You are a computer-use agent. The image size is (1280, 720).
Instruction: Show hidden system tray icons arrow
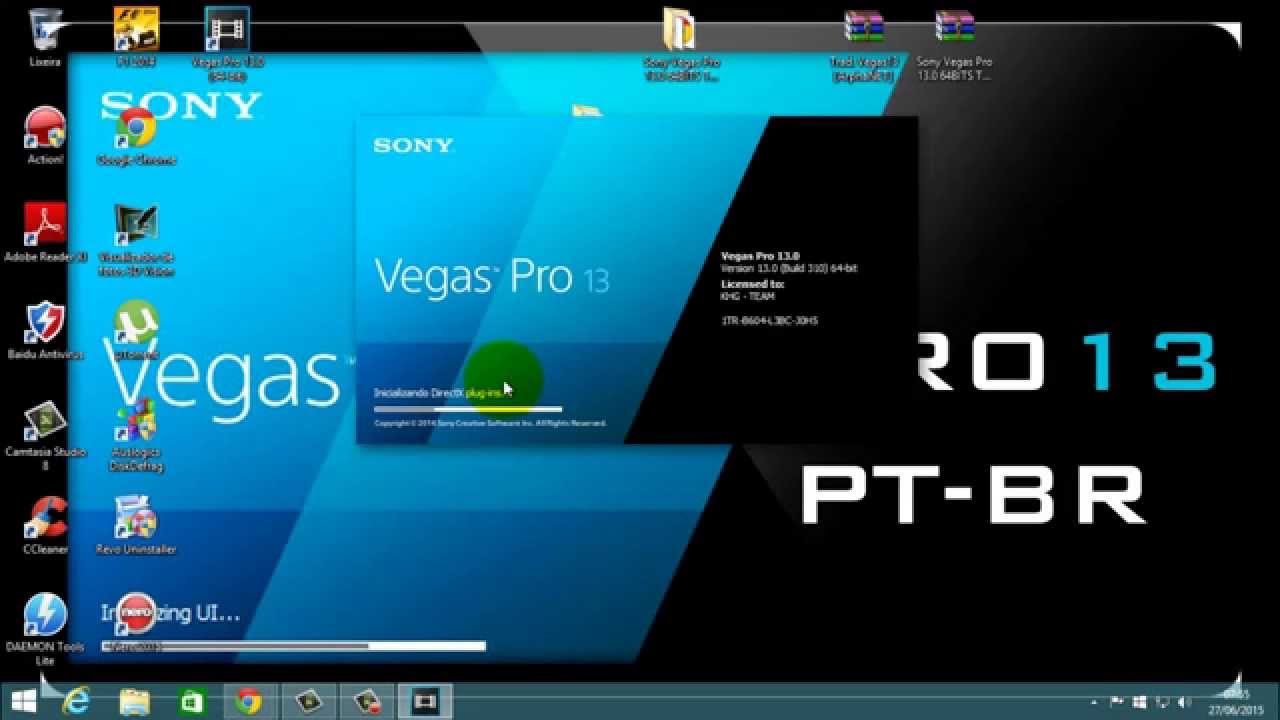click(1094, 702)
